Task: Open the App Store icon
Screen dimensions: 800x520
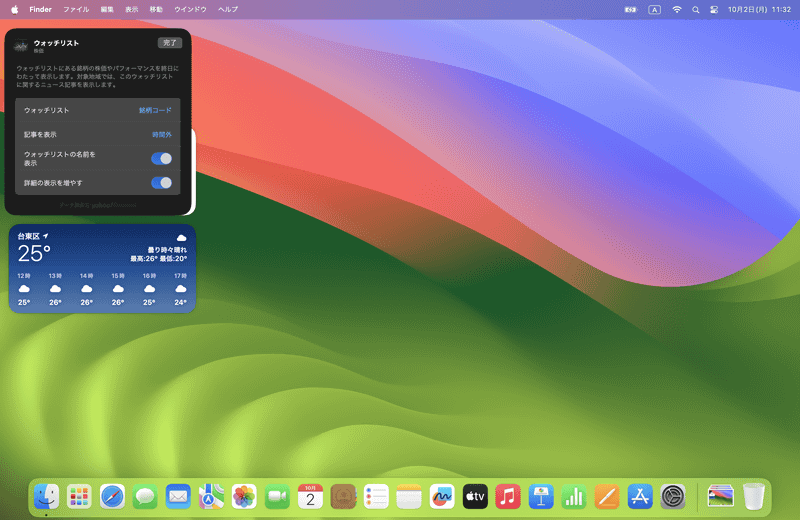Action: [x=640, y=496]
